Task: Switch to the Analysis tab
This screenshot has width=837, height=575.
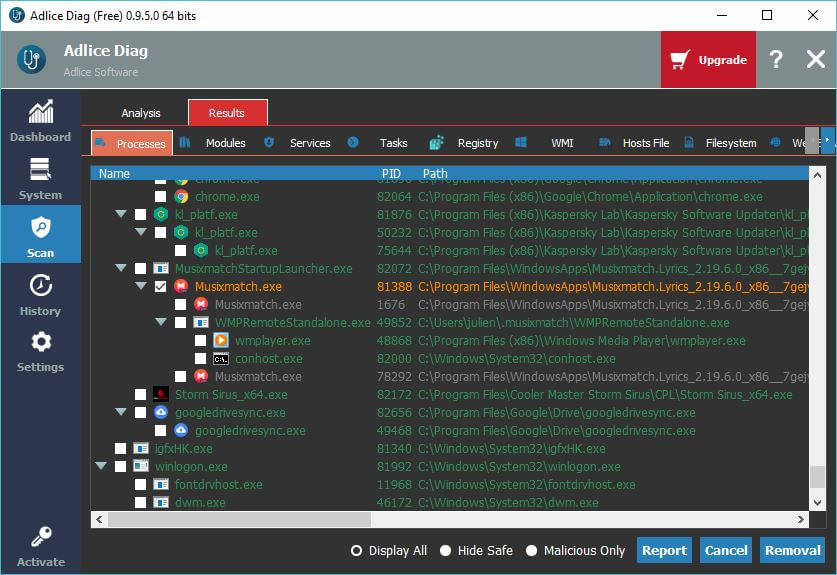Action: click(141, 113)
